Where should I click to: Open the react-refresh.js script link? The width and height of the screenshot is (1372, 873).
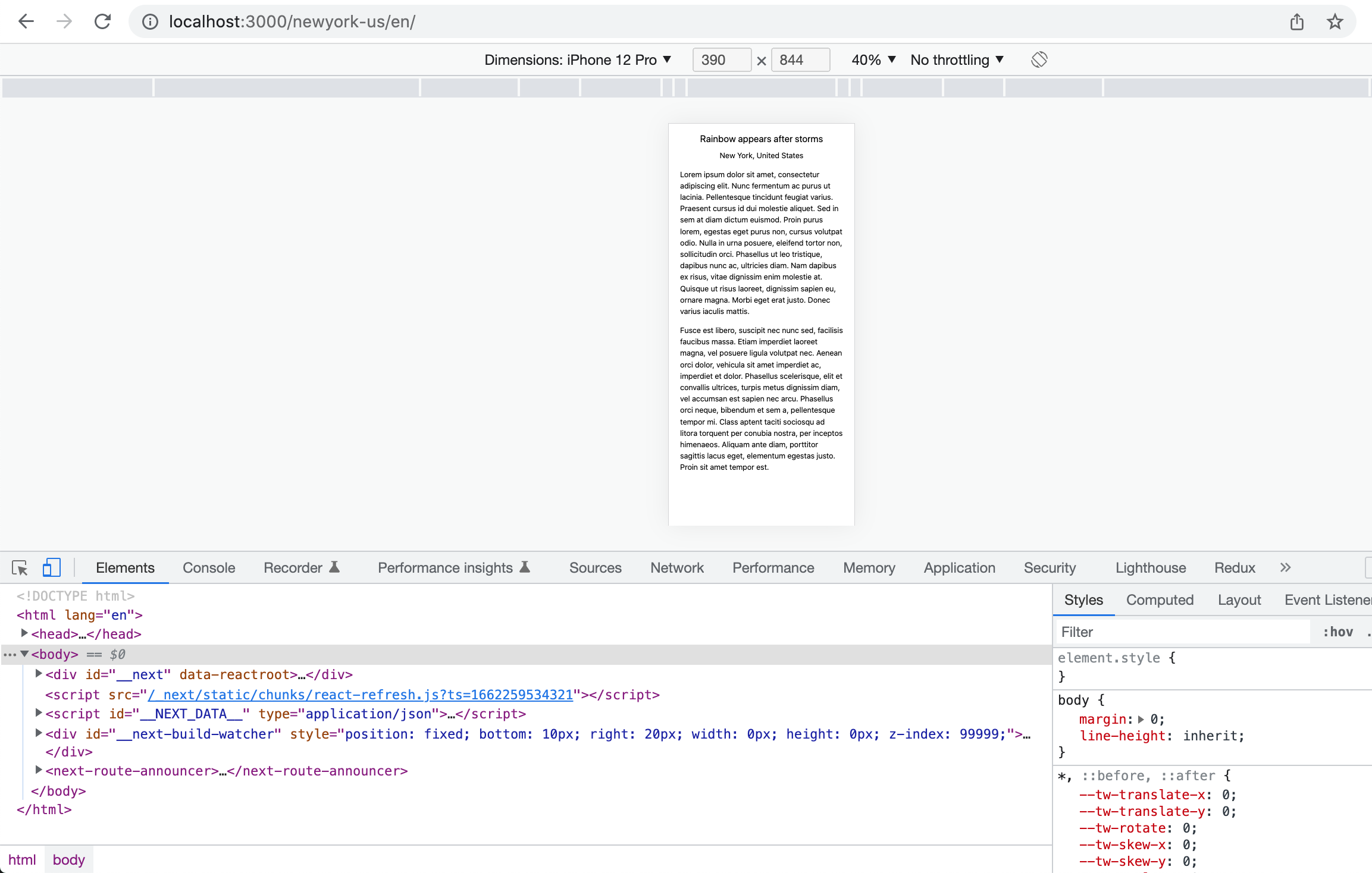361,695
